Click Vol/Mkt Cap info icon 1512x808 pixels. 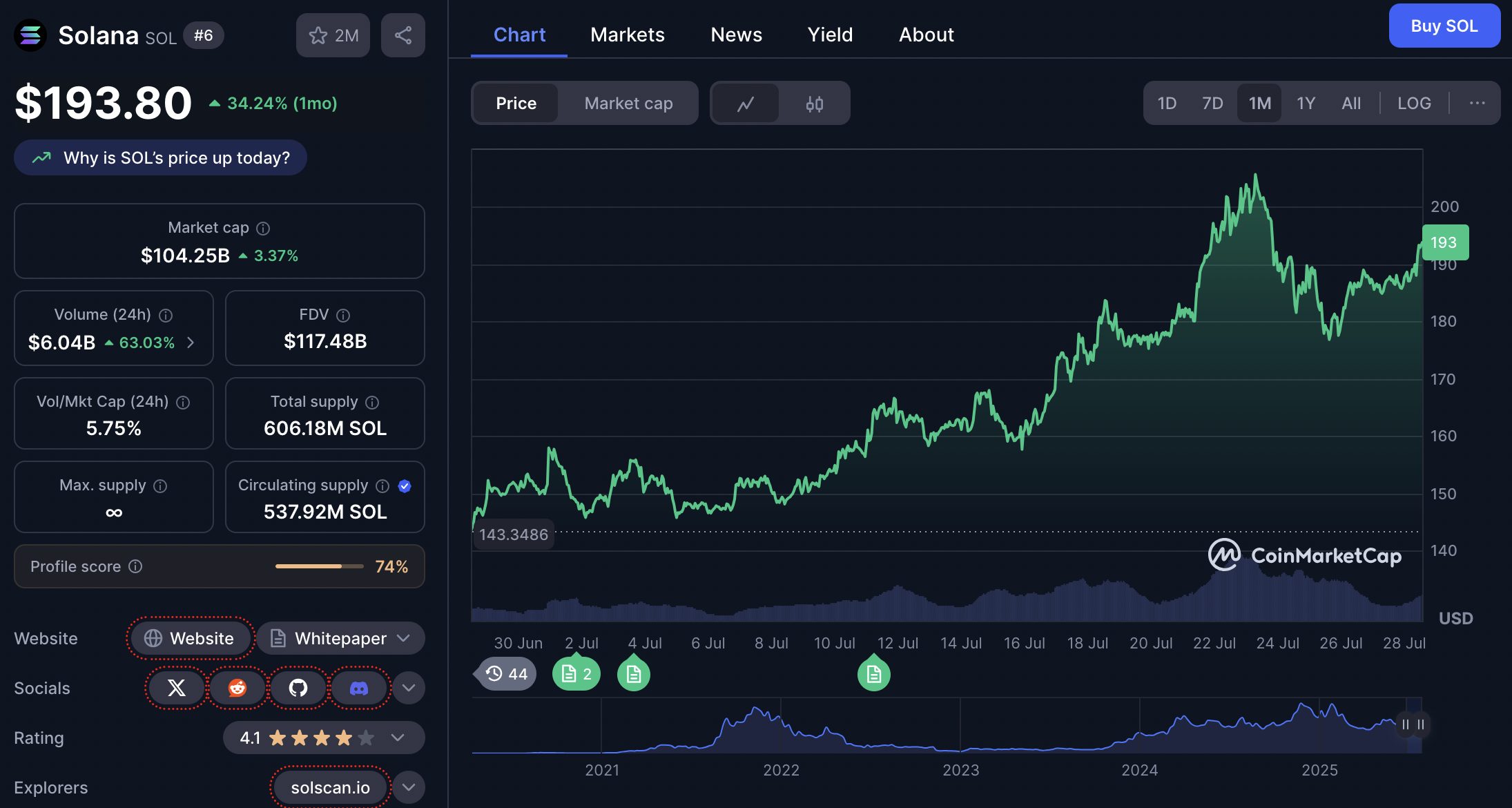[183, 402]
